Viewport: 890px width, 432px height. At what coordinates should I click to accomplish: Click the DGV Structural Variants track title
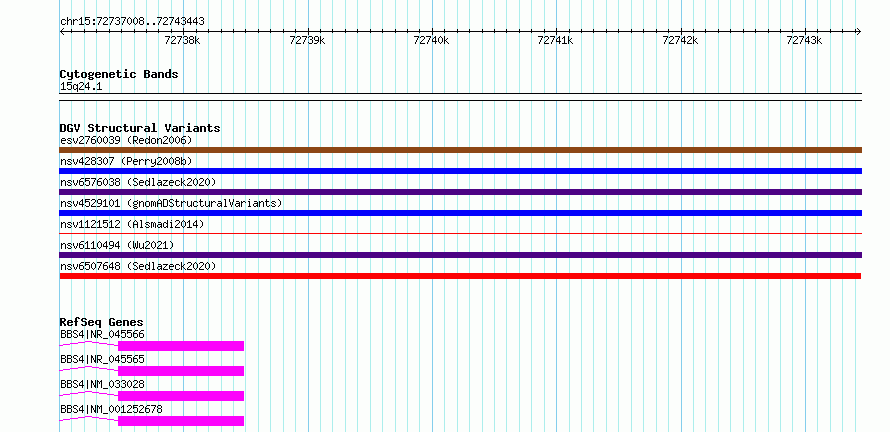click(140, 128)
